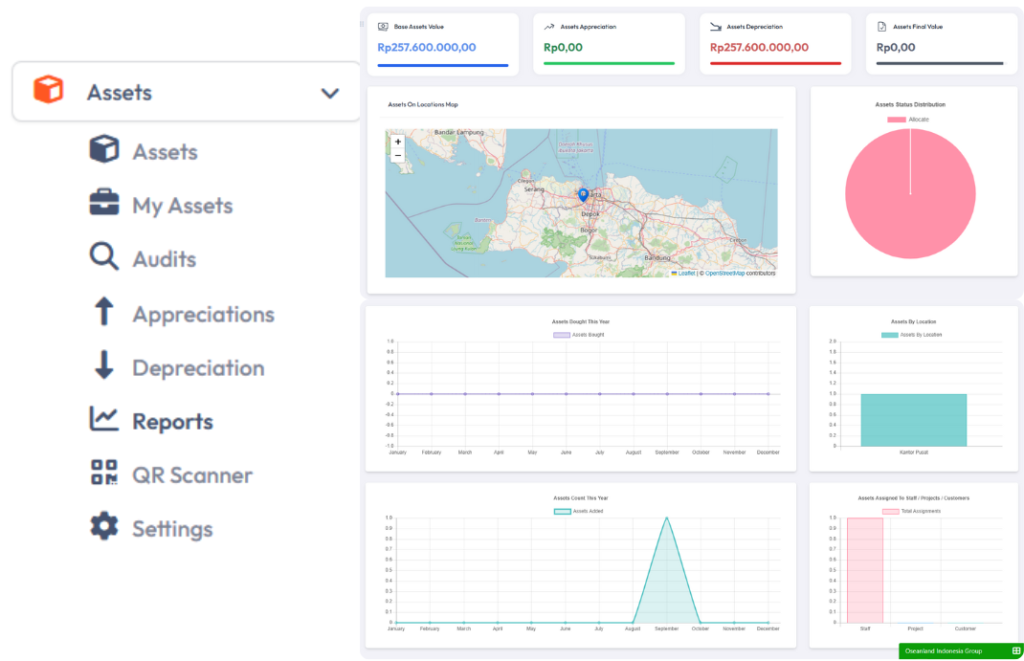Click the Depreciation down-arrow icon
The height and width of the screenshot is (661, 1024).
coord(104,366)
